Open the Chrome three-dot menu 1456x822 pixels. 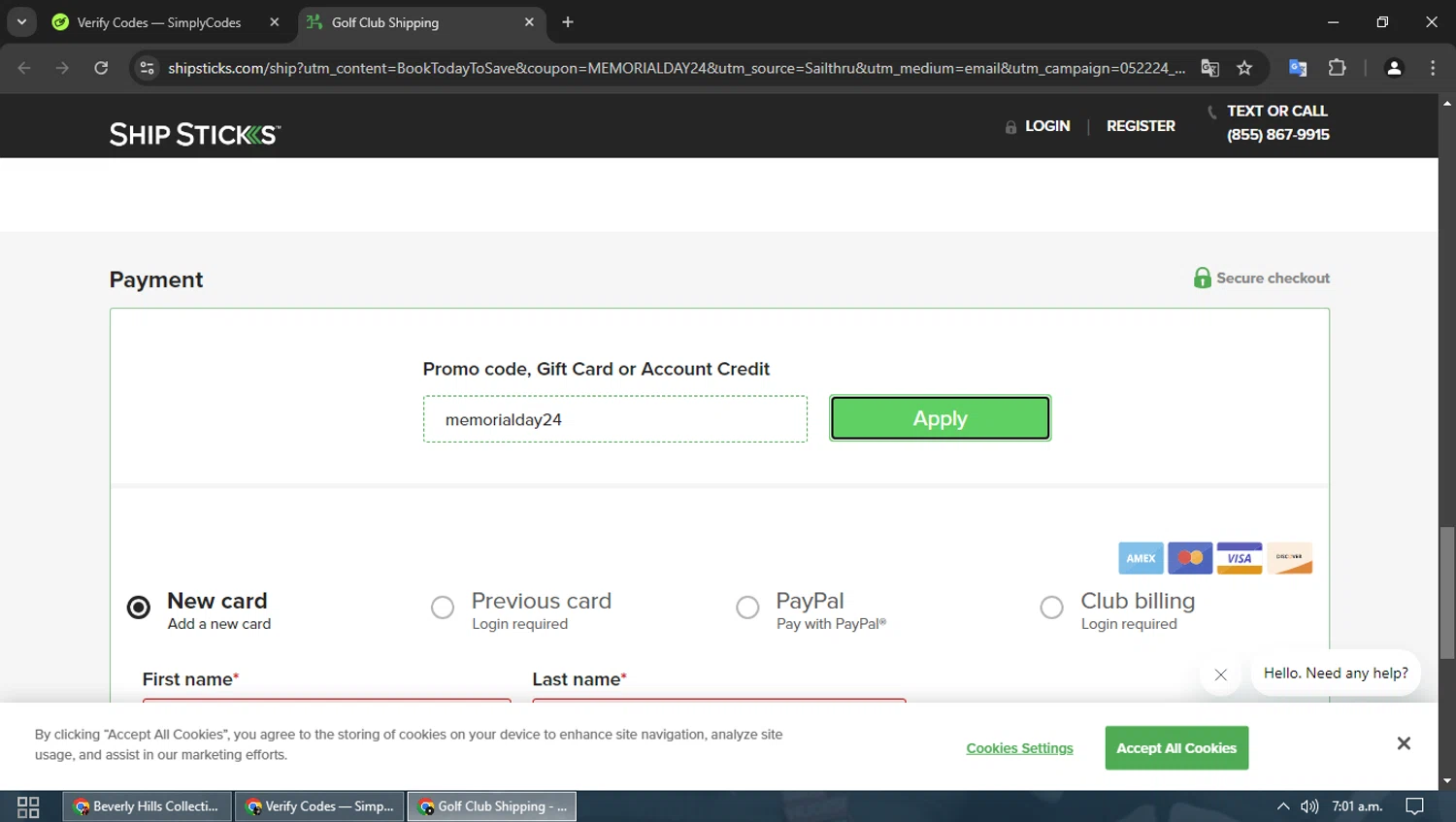pos(1433,68)
